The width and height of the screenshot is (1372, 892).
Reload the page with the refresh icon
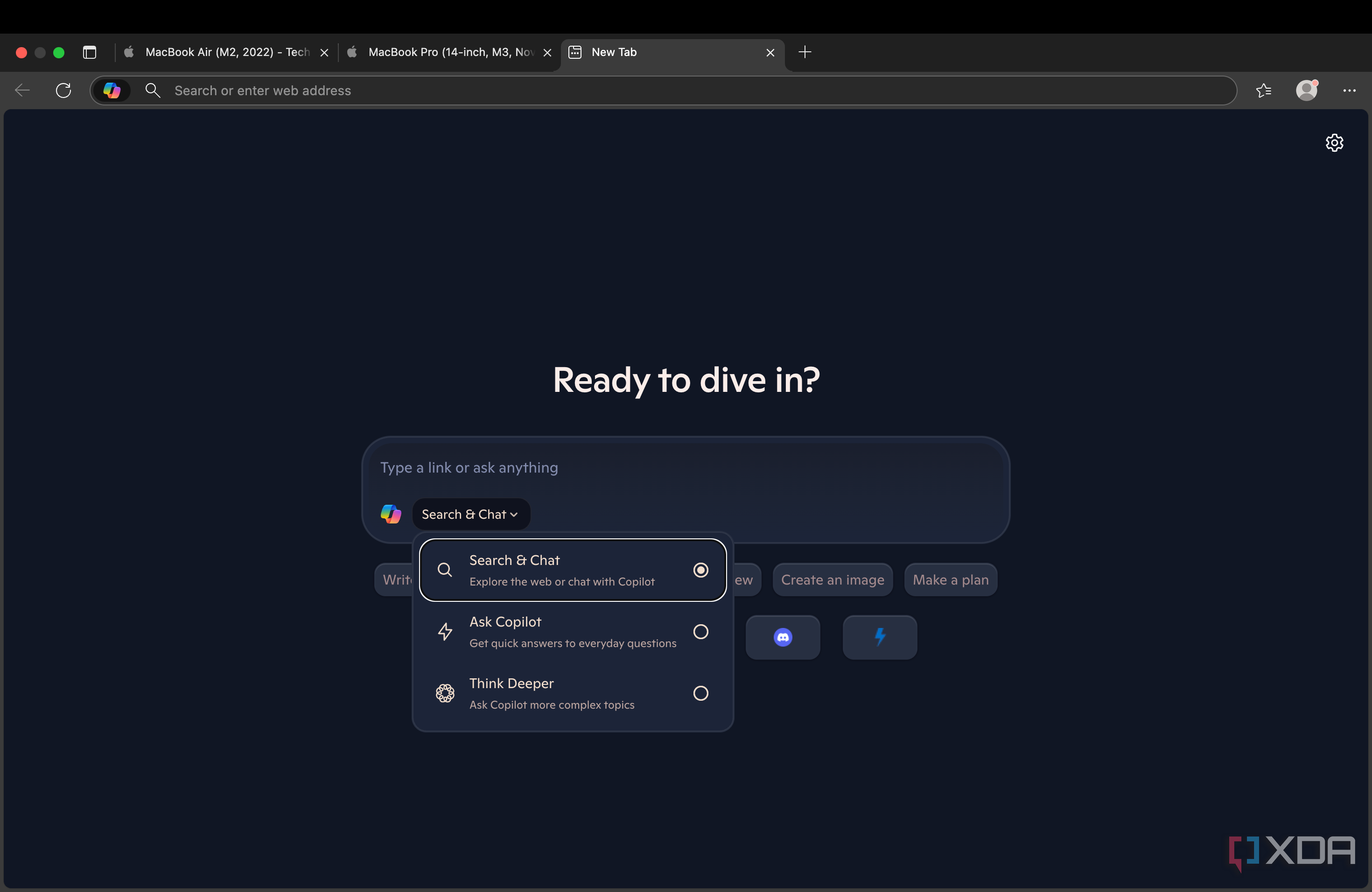click(x=63, y=91)
